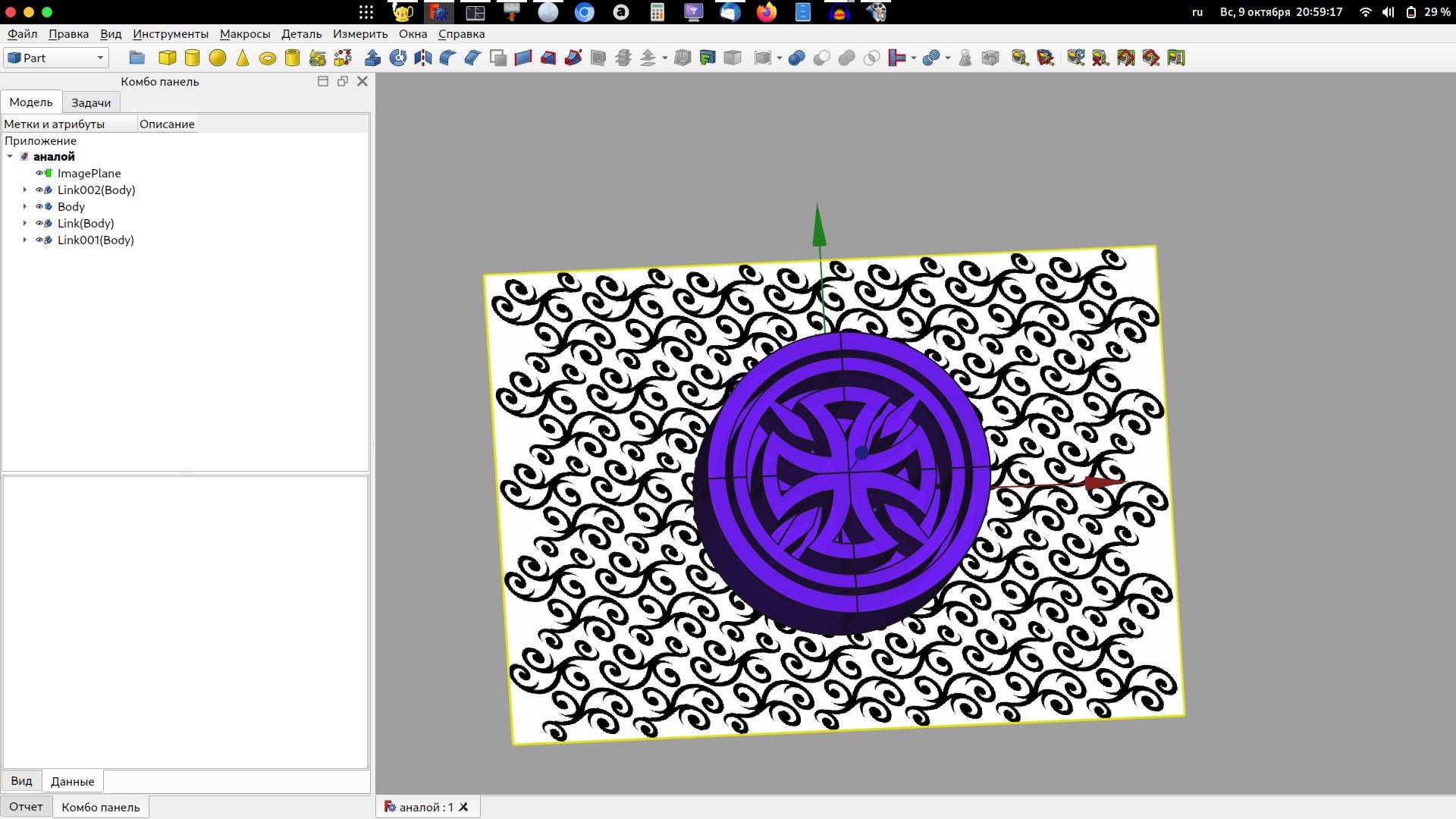This screenshot has height=819, width=1456.
Task: Click the Measure Linear tool
Action: click(x=1019, y=58)
